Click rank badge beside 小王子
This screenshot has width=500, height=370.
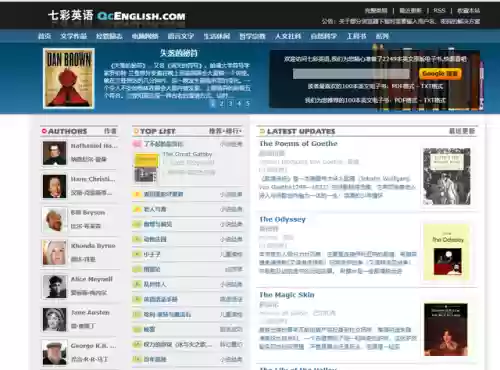pos(137,254)
